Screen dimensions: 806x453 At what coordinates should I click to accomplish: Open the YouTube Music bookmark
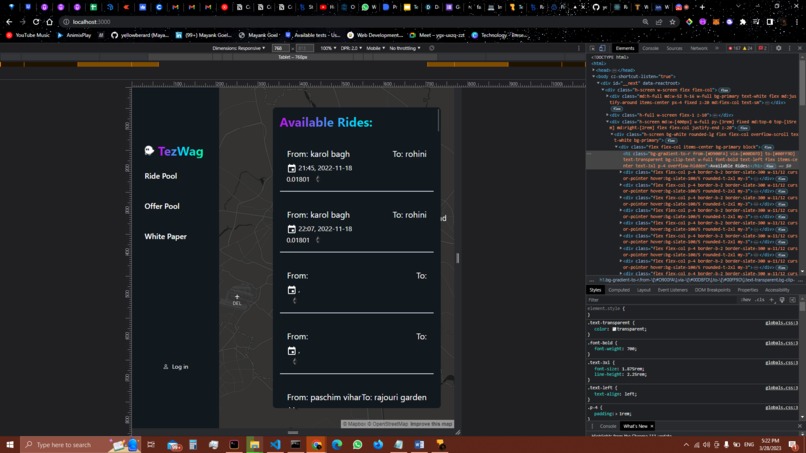(x=28, y=35)
